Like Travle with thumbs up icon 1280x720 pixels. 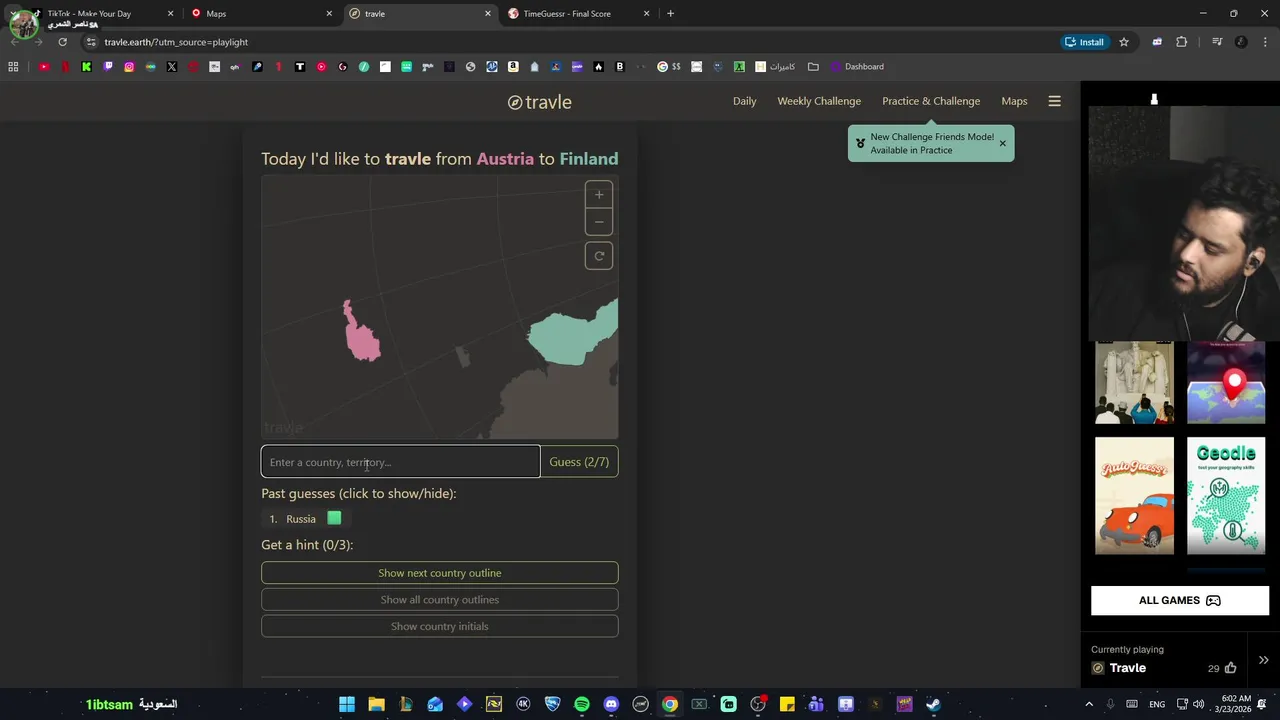pyautogui.click(x=1230, y=668)
